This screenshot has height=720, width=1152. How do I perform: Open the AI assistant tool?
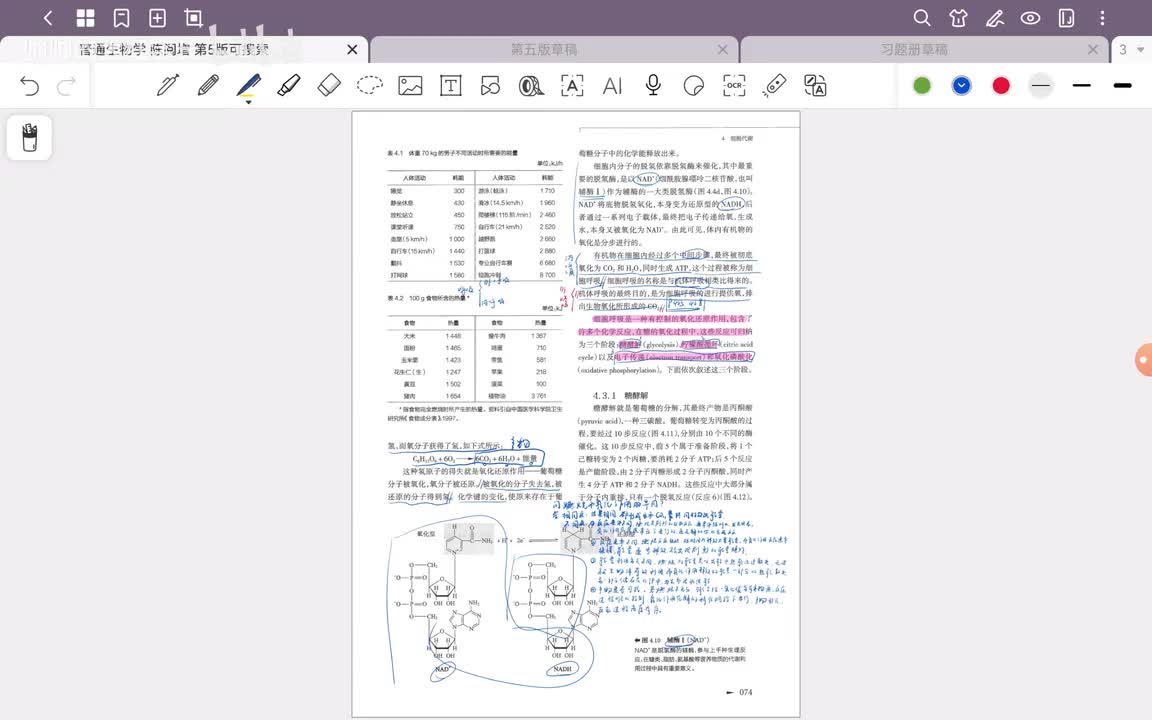point(612,86)
